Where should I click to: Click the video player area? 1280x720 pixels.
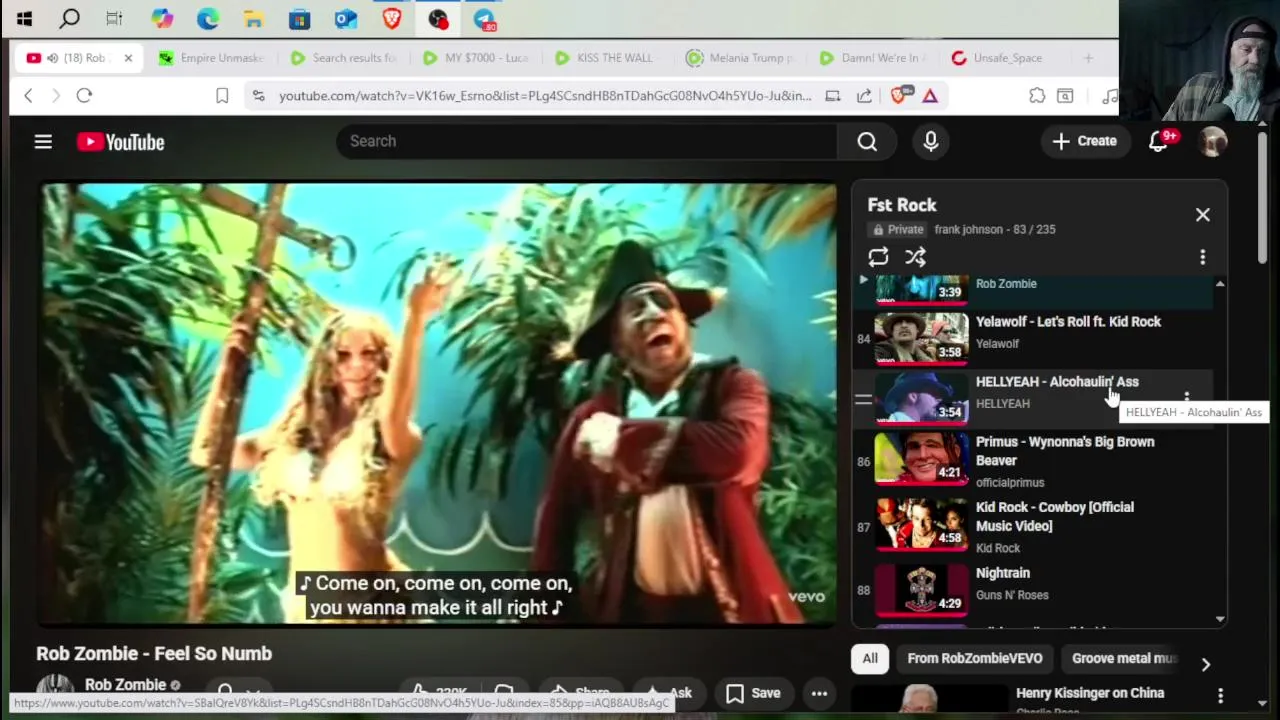point(439,404)
